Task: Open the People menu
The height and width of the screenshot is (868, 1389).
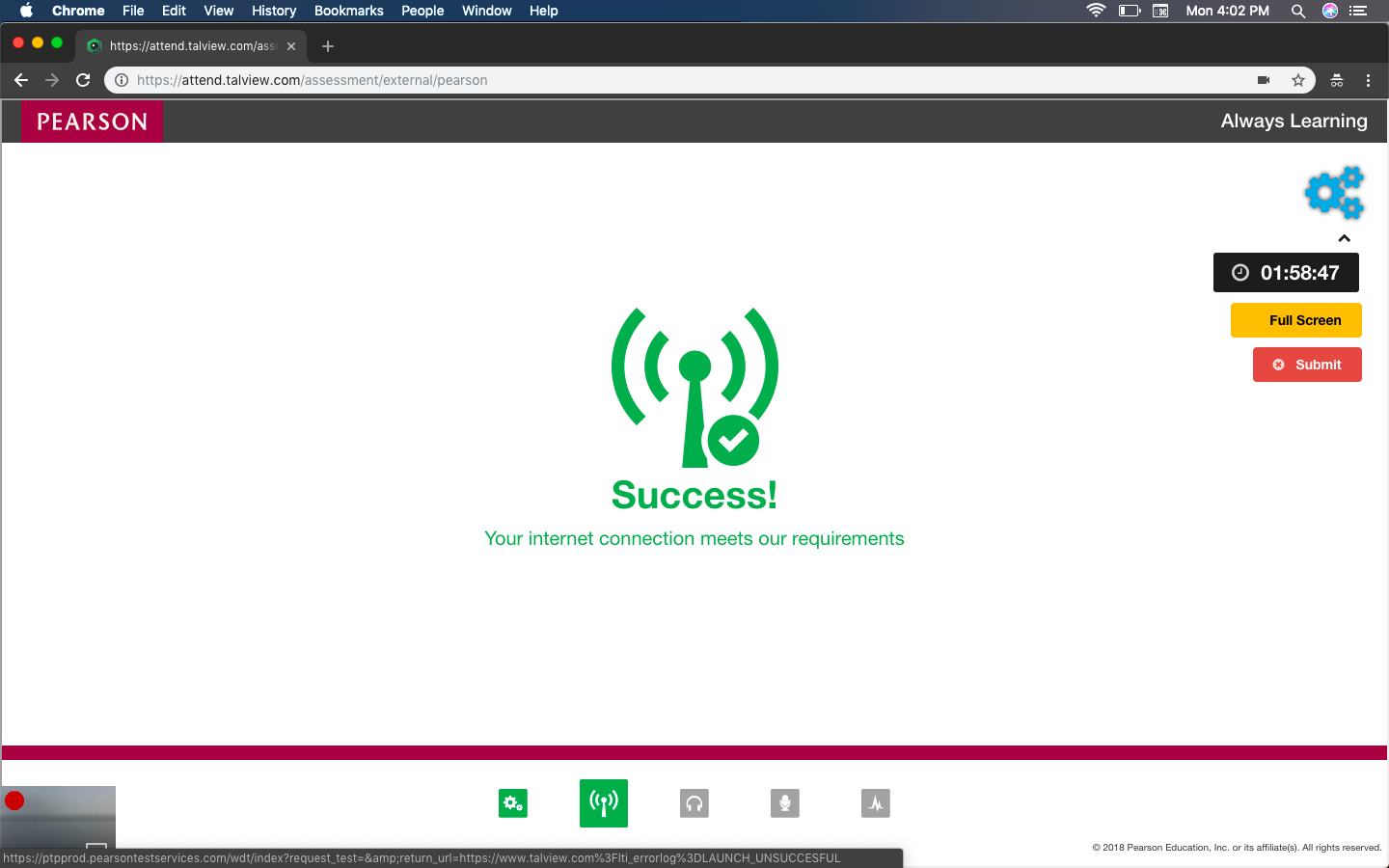Action: [x=422, y=11]
